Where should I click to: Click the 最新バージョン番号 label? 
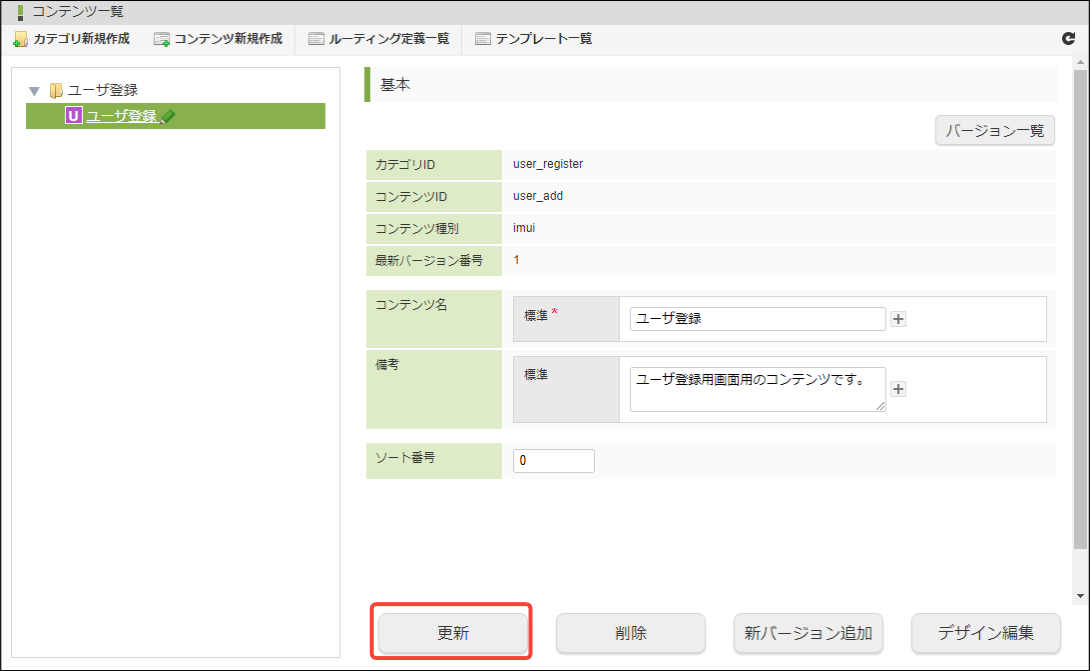coord(429,261)
